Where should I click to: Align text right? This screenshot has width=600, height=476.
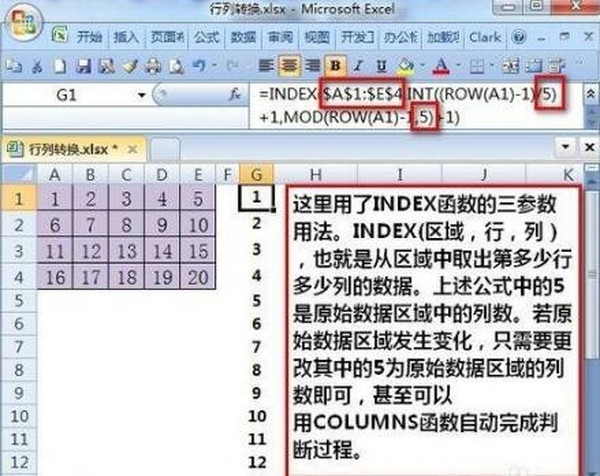click(x=313, y=66)
